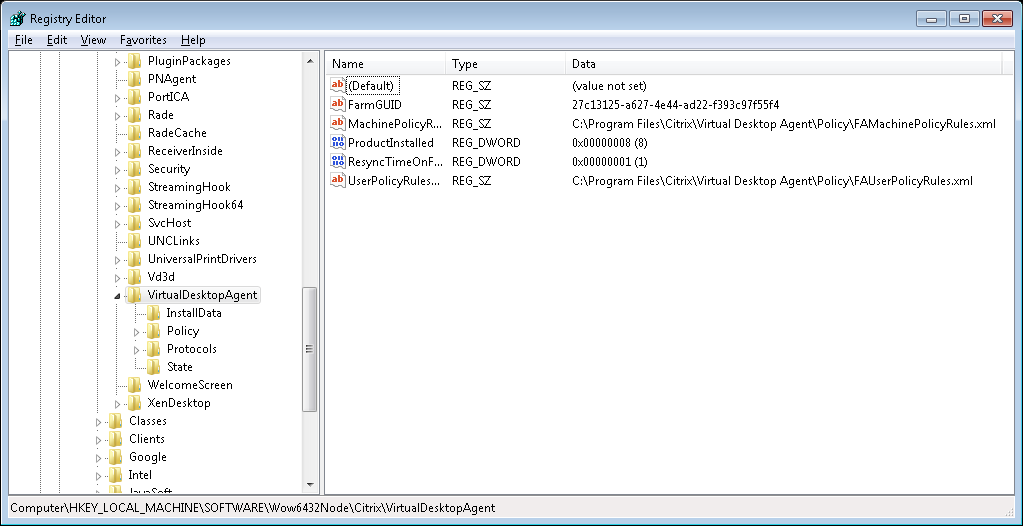Viewport: 1023px width, 526px height.
Task: Select the XenDesktop key label
Action: coord(179,403)
